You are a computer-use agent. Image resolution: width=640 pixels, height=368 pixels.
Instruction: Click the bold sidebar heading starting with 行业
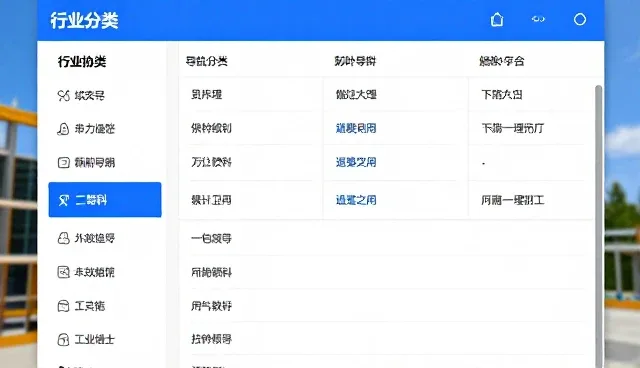tap(82, 62)
